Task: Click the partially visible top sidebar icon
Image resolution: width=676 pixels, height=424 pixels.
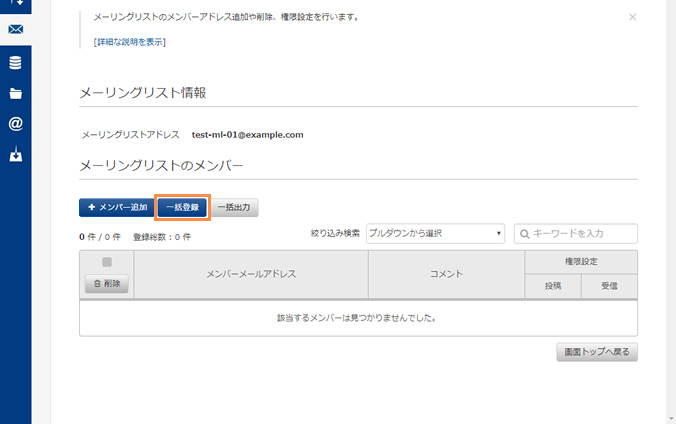Action: pyautogui.click(x=15, y=4)
